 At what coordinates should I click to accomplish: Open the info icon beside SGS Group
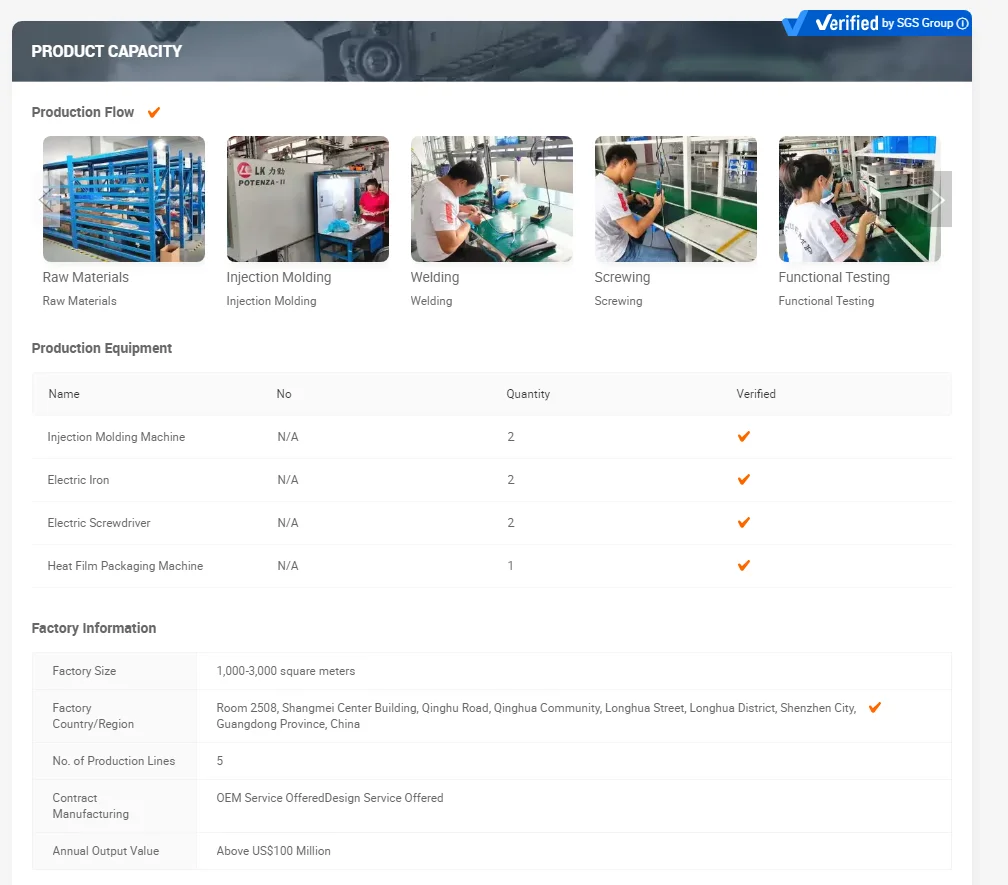(x=962, y=24)
